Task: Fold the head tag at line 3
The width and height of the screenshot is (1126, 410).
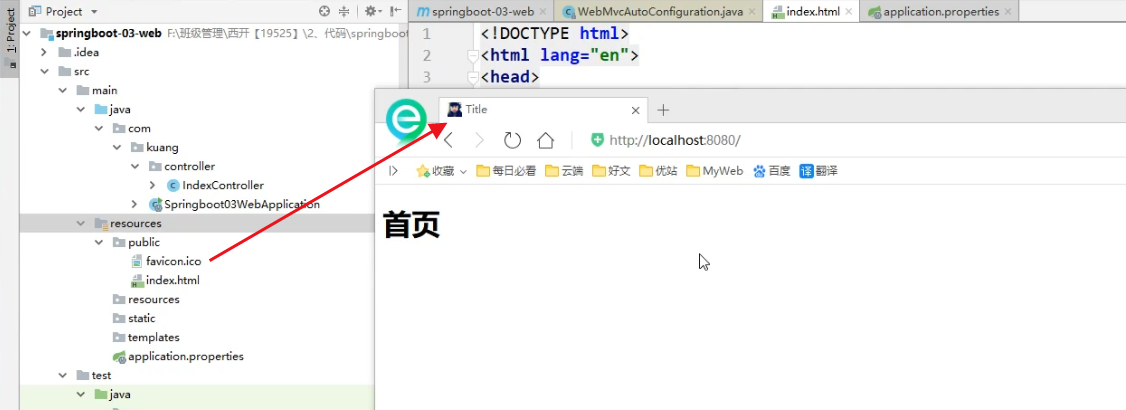Action: click(x=473, y=77)
